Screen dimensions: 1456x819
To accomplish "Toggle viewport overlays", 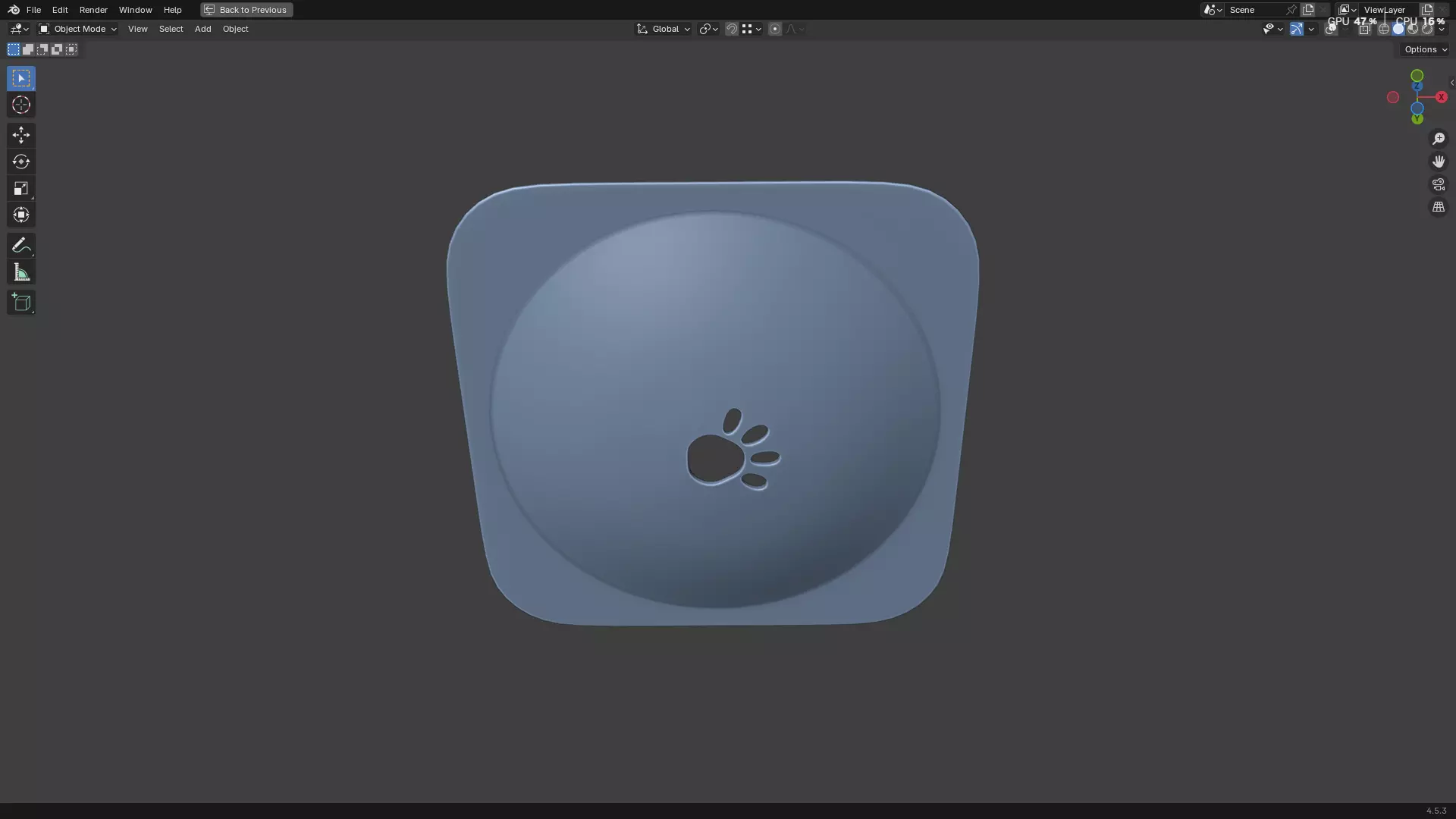I will (1331, 29).
